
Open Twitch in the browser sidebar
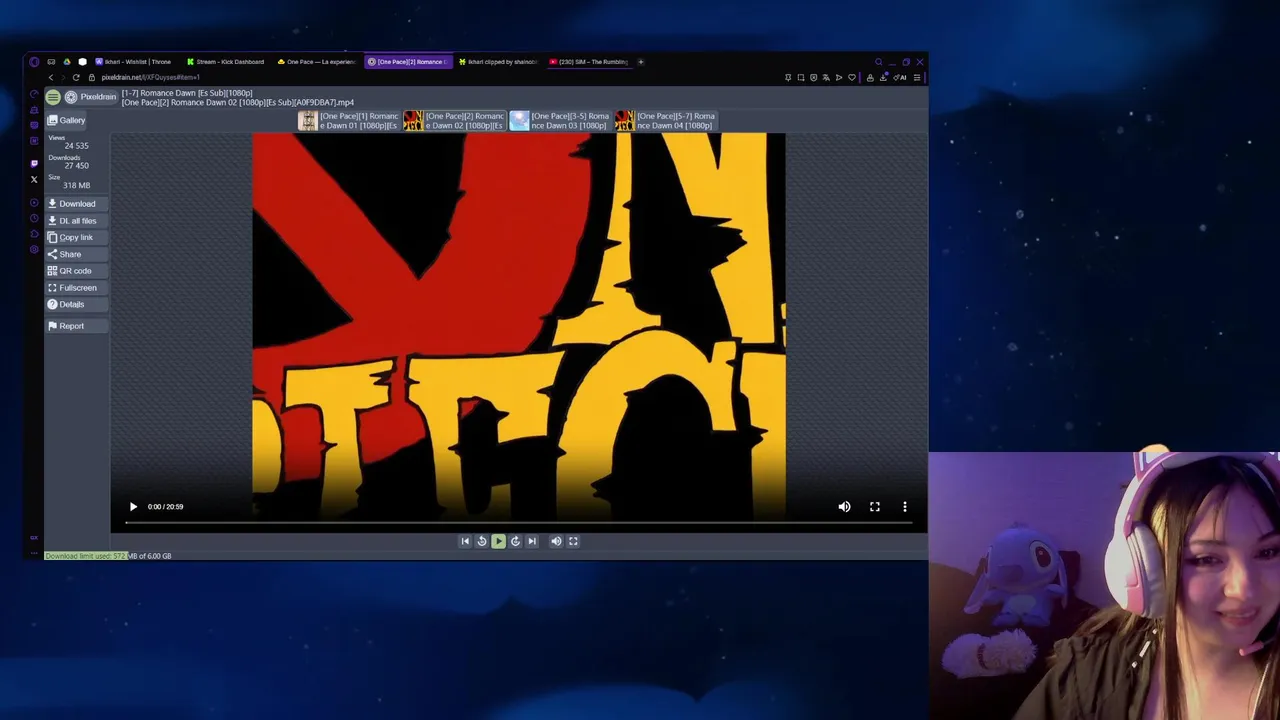point(34,163)
